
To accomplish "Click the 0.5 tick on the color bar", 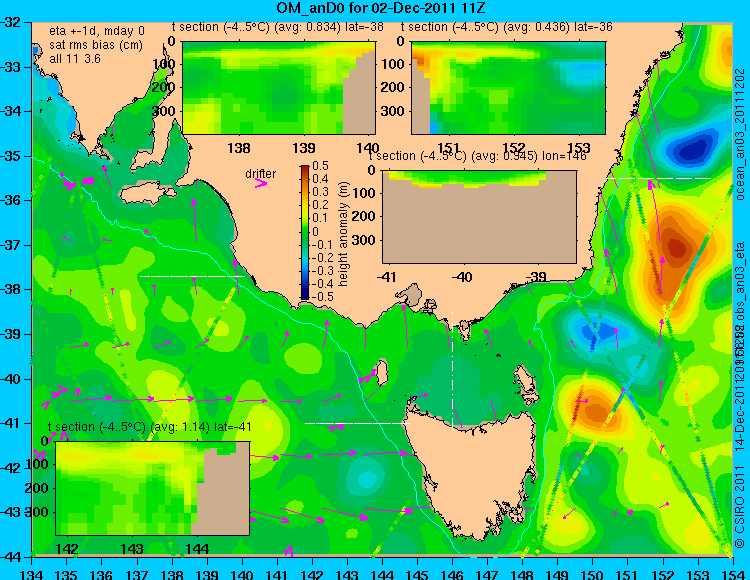I will (320, 166).
